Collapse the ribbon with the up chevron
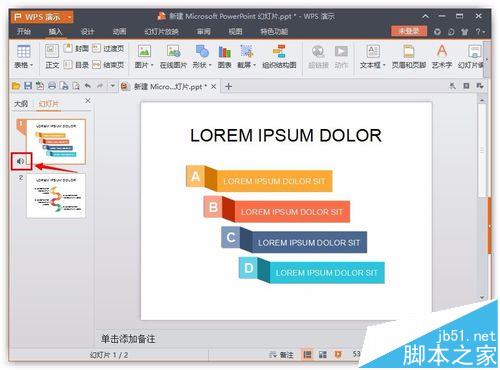 tap(426, 16)
